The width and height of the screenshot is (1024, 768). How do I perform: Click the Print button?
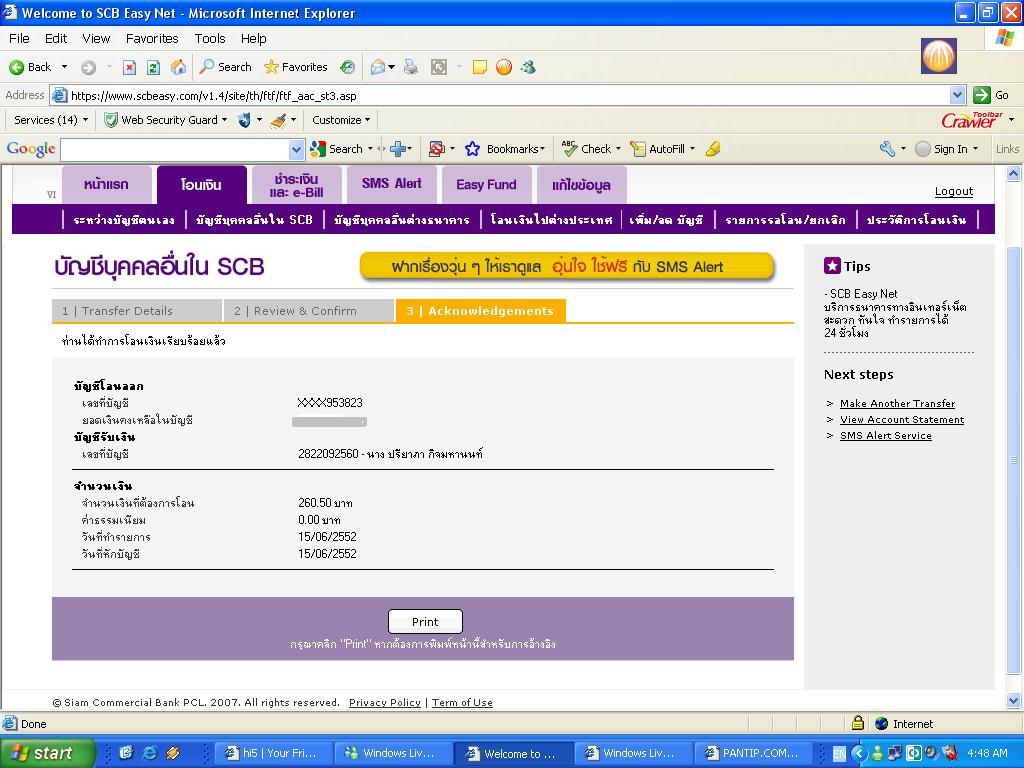(x=425, y=622)
